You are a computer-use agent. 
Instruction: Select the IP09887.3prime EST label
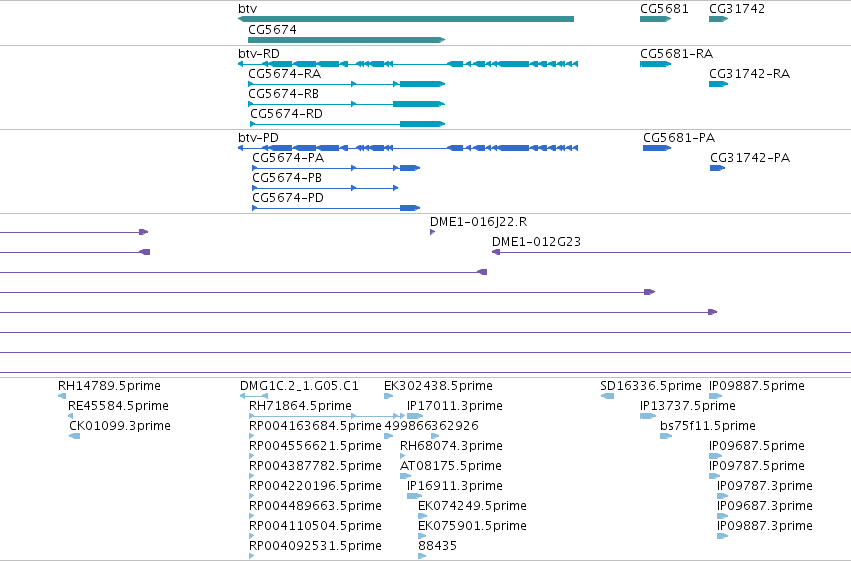[765, 526]
